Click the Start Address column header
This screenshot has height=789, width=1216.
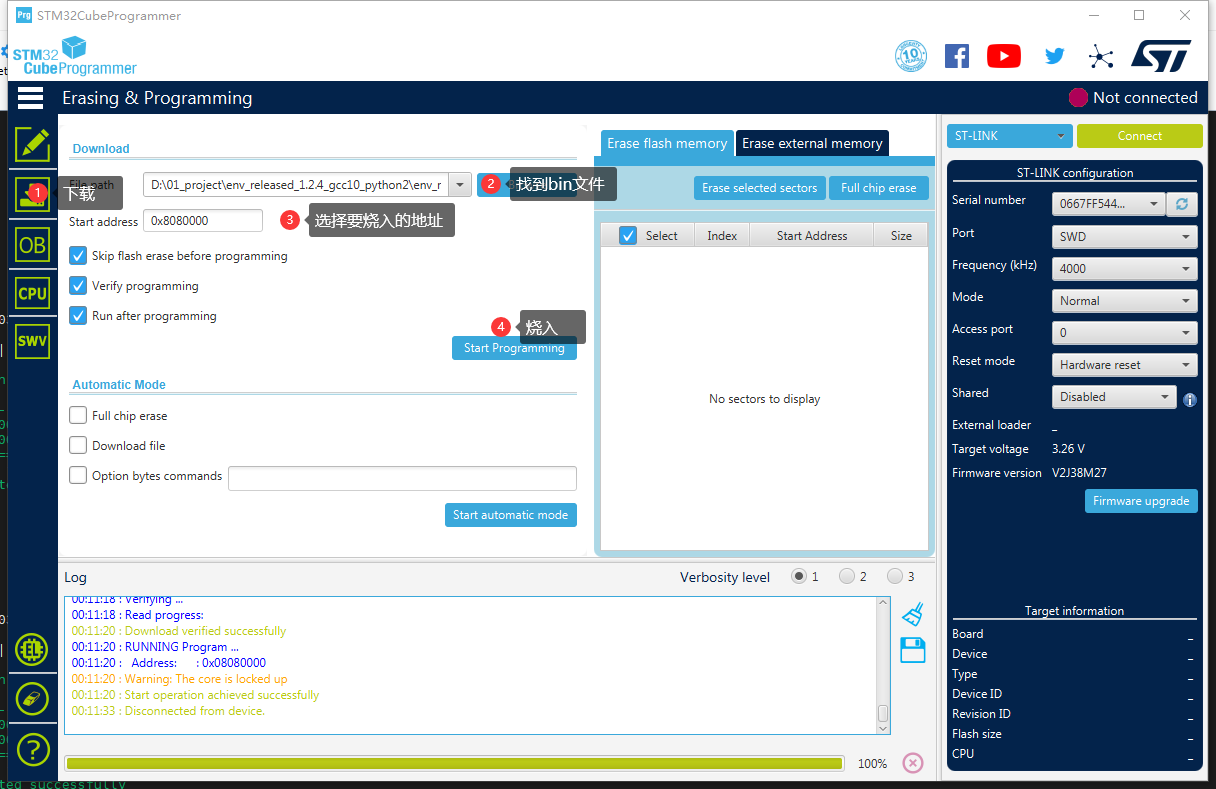tap(812, 236)
